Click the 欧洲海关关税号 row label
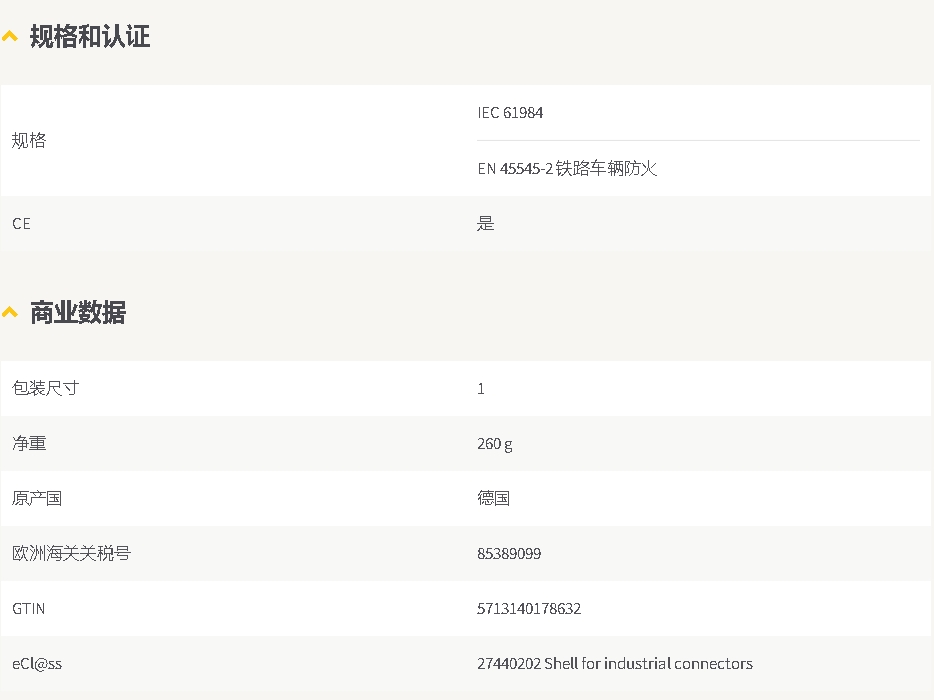The image size is (934, 700). point(71,553)
